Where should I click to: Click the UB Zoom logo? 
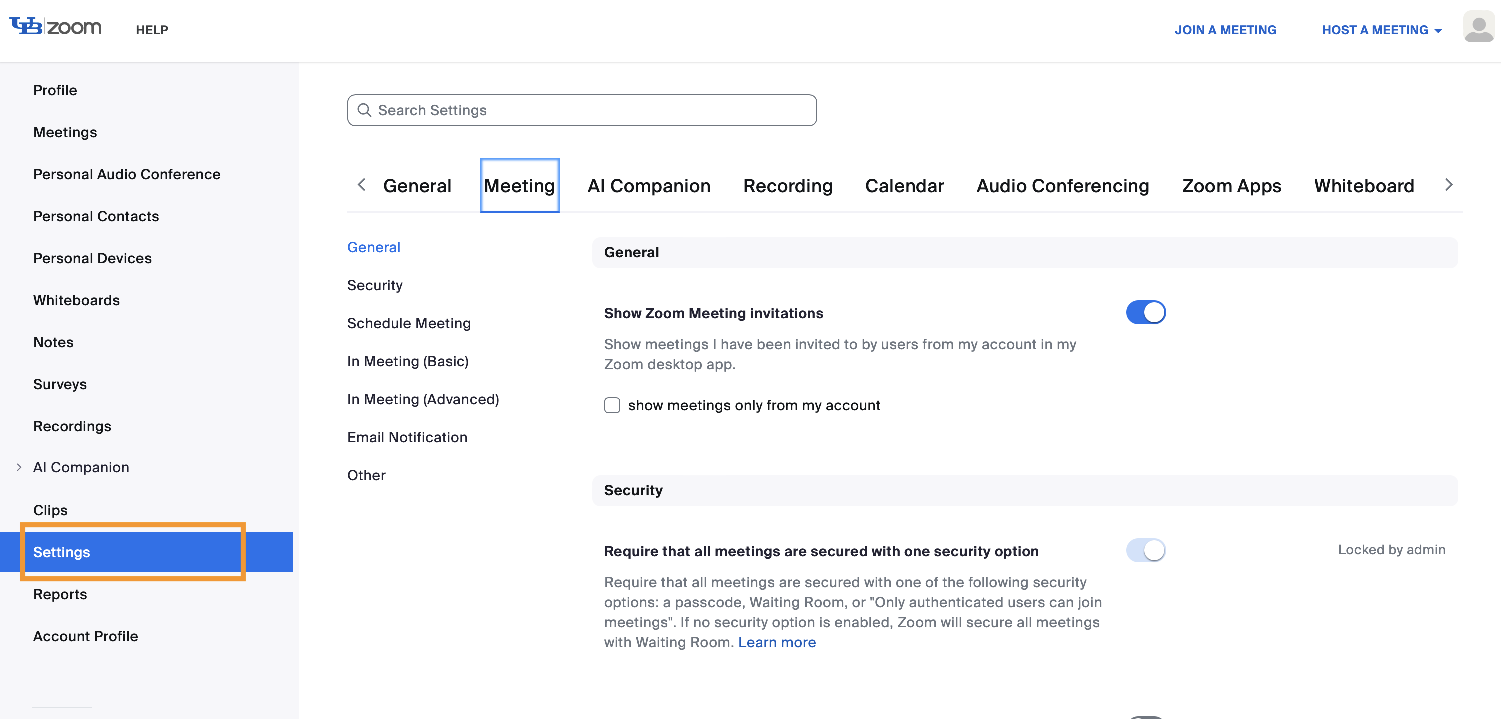55,27
